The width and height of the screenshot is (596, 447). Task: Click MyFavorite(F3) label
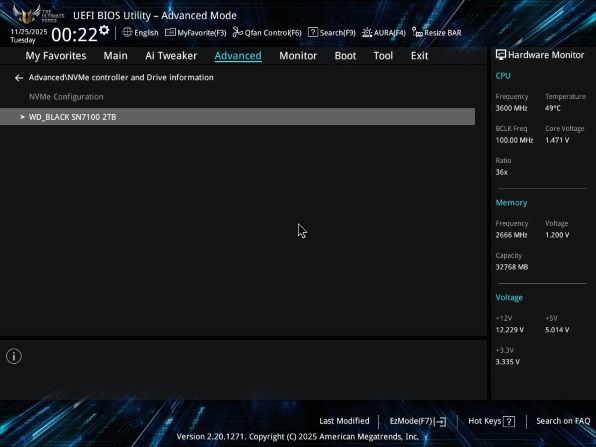click(202, 33)
